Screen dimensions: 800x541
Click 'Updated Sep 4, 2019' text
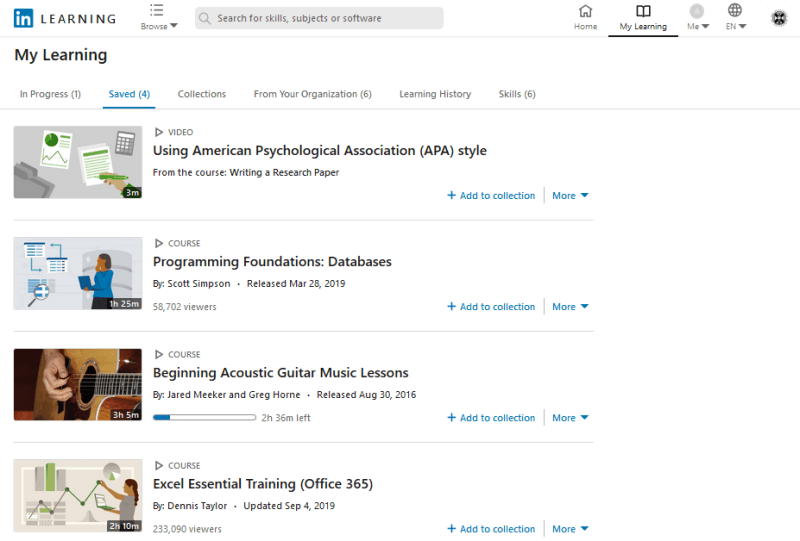click(289, 506)
